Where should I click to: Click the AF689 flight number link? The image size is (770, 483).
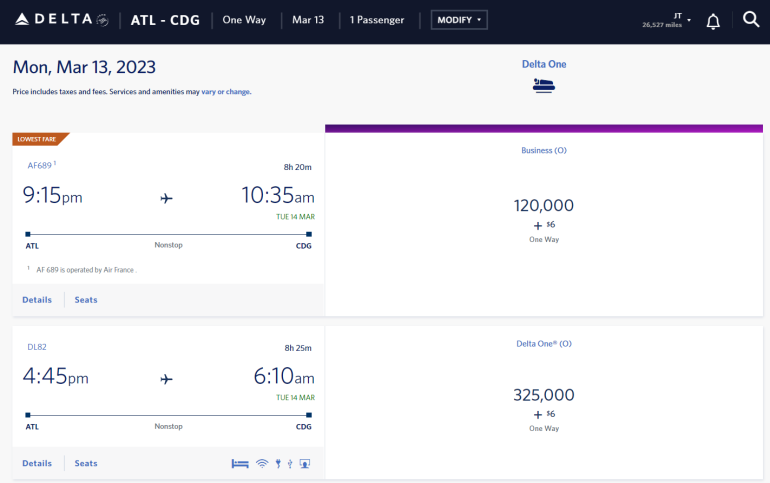tap(39, 165)
